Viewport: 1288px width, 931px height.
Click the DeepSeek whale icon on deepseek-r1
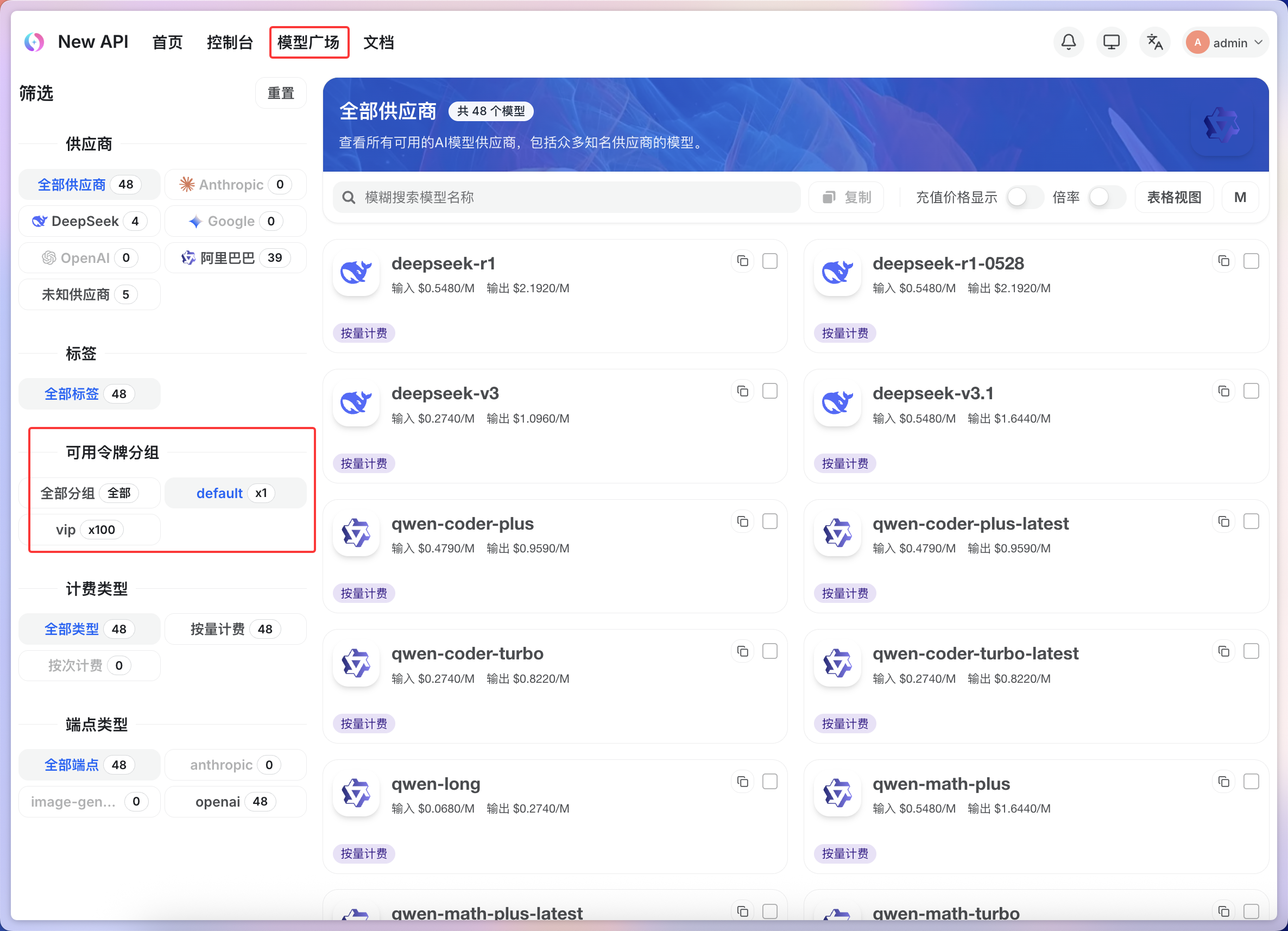pyautogui.click(x=356, y=273)
